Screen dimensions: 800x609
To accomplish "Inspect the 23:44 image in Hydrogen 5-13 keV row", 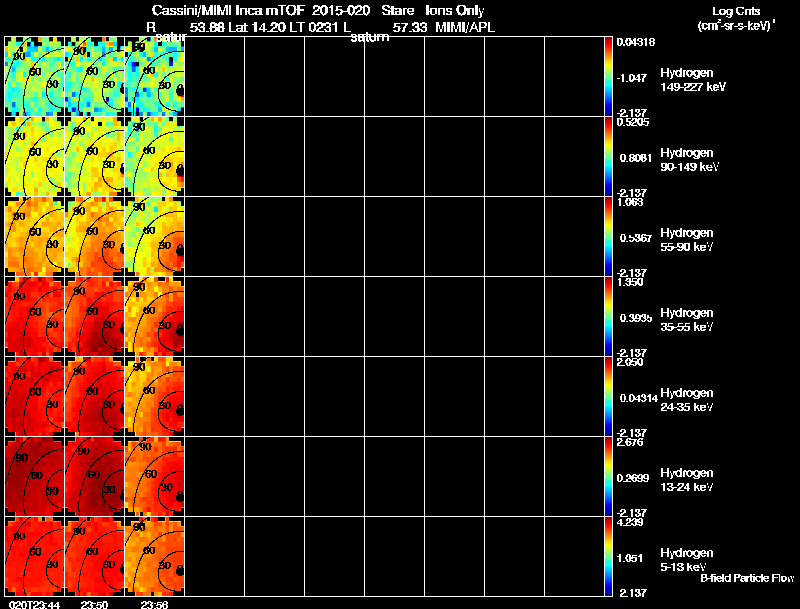I will [34, 556].
